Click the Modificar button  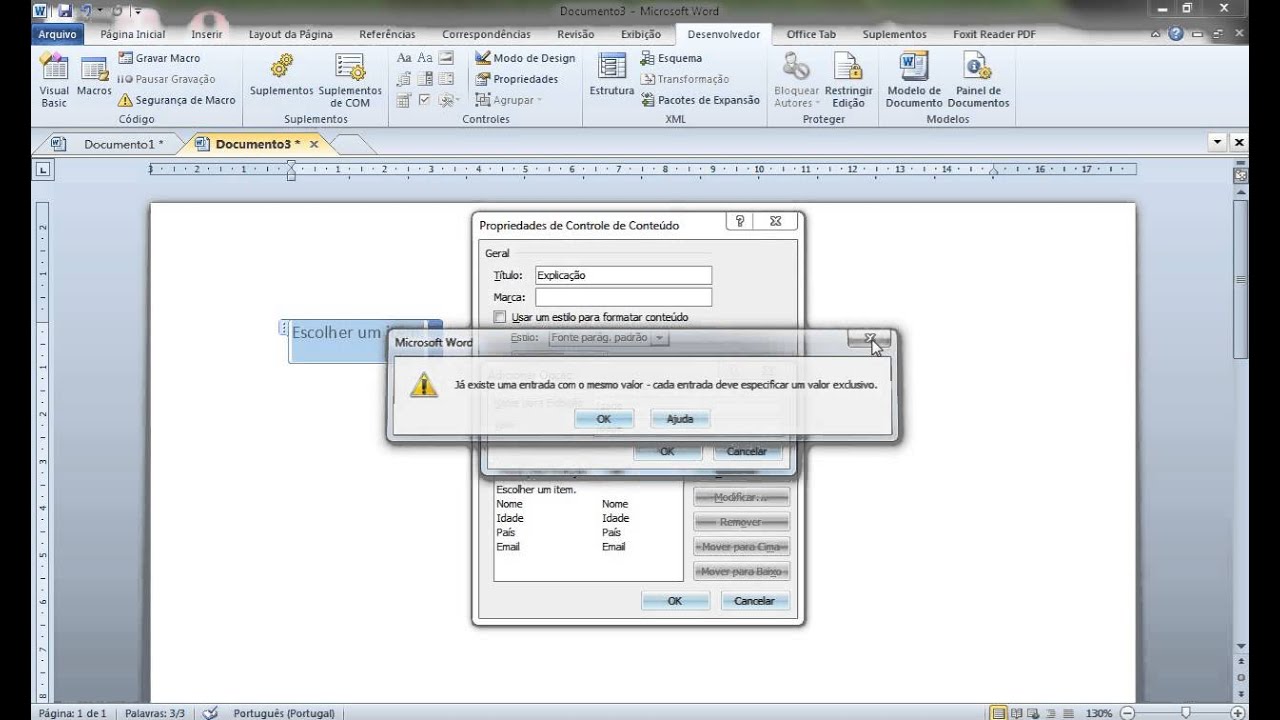click(x=741, y=497)
